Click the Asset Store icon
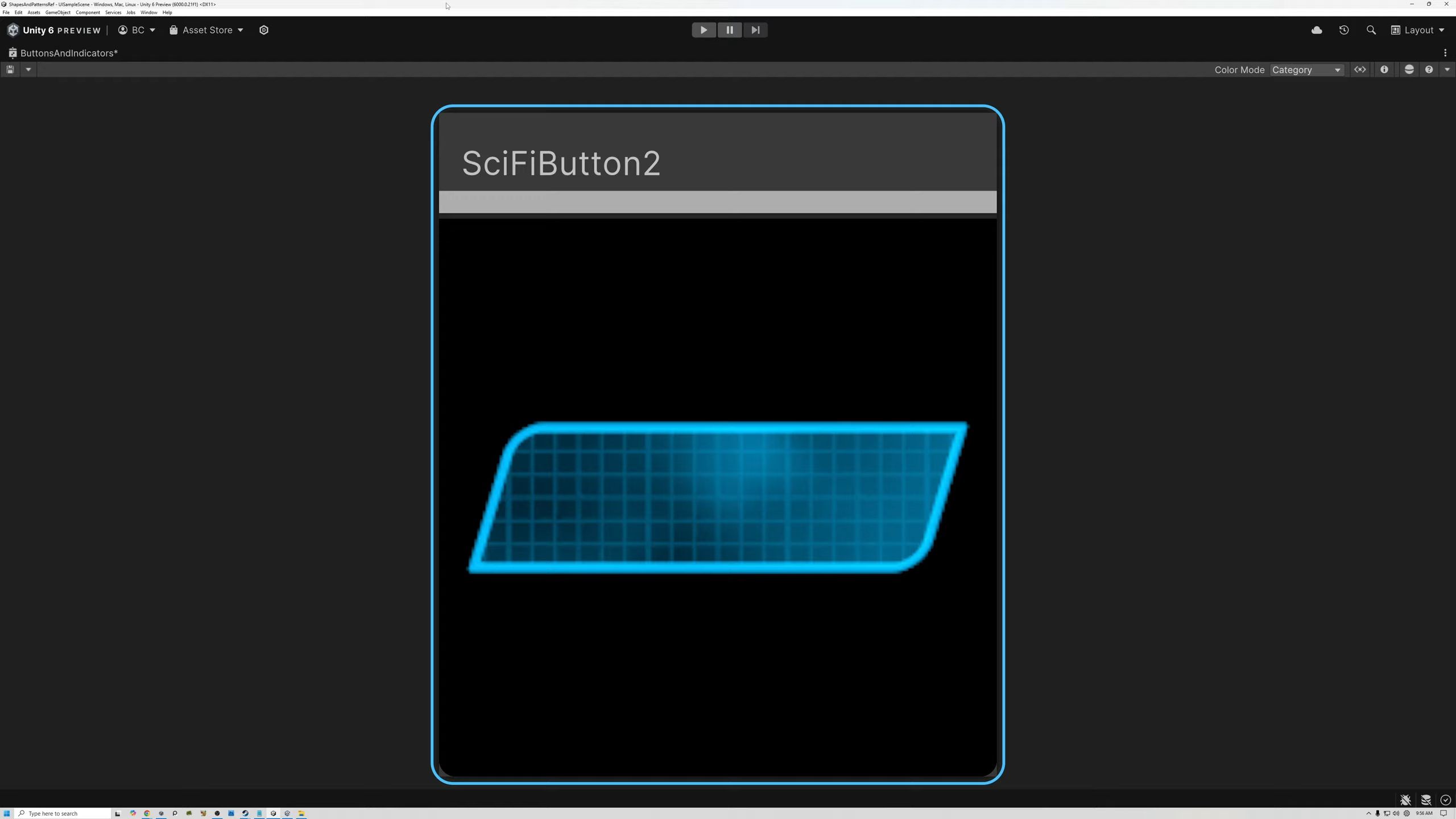1456x819 pixels. click(x=172, y=30)
